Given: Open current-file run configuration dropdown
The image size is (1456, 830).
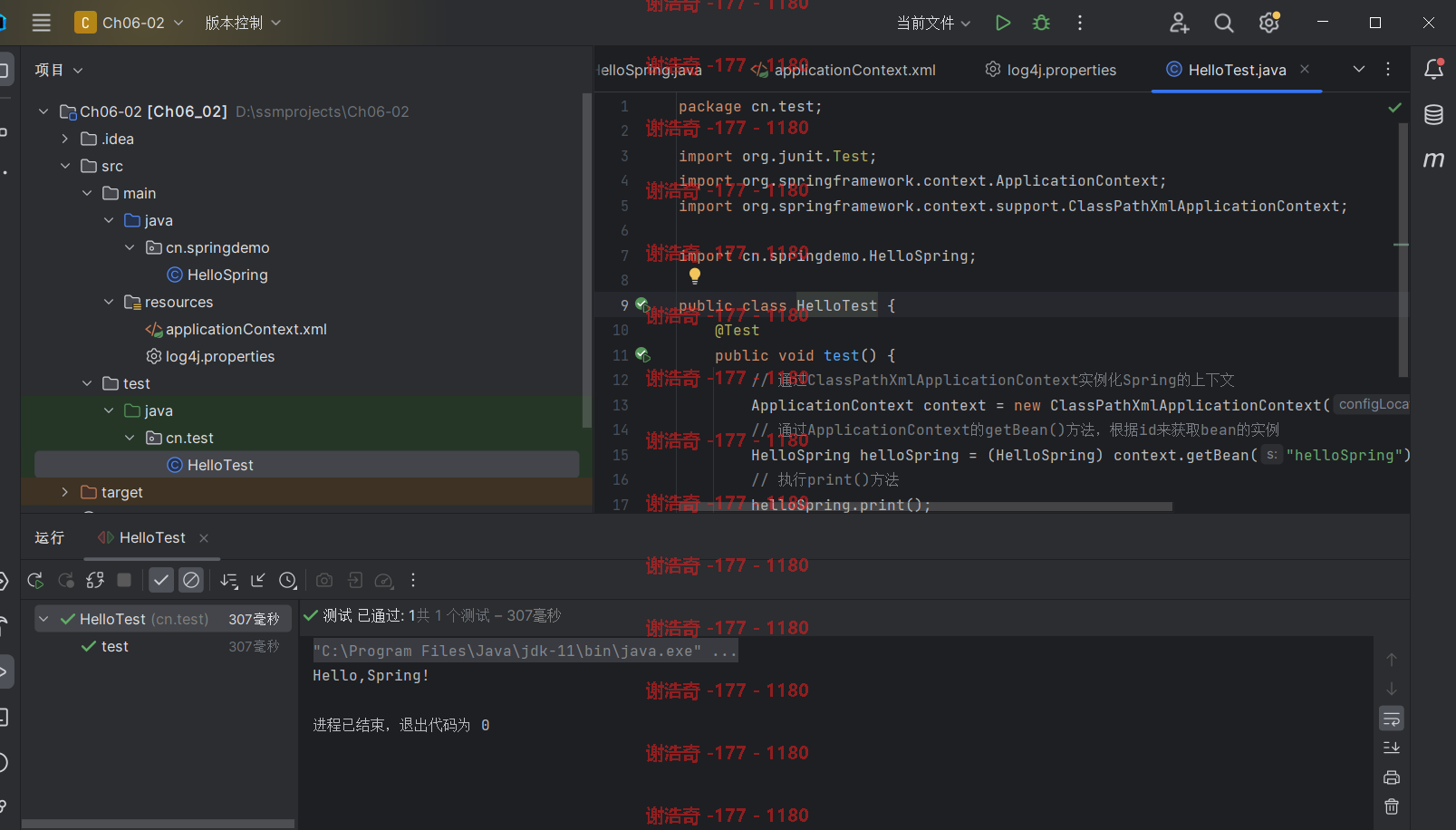Looking at the screenshot, I should pos(933,23).
